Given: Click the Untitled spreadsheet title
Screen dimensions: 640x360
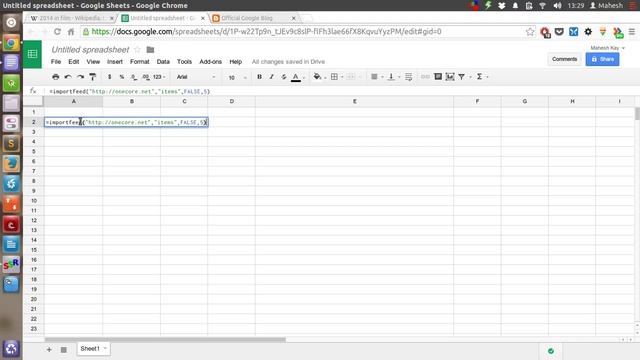Looking at the screenshot, I should click(90, 49).
